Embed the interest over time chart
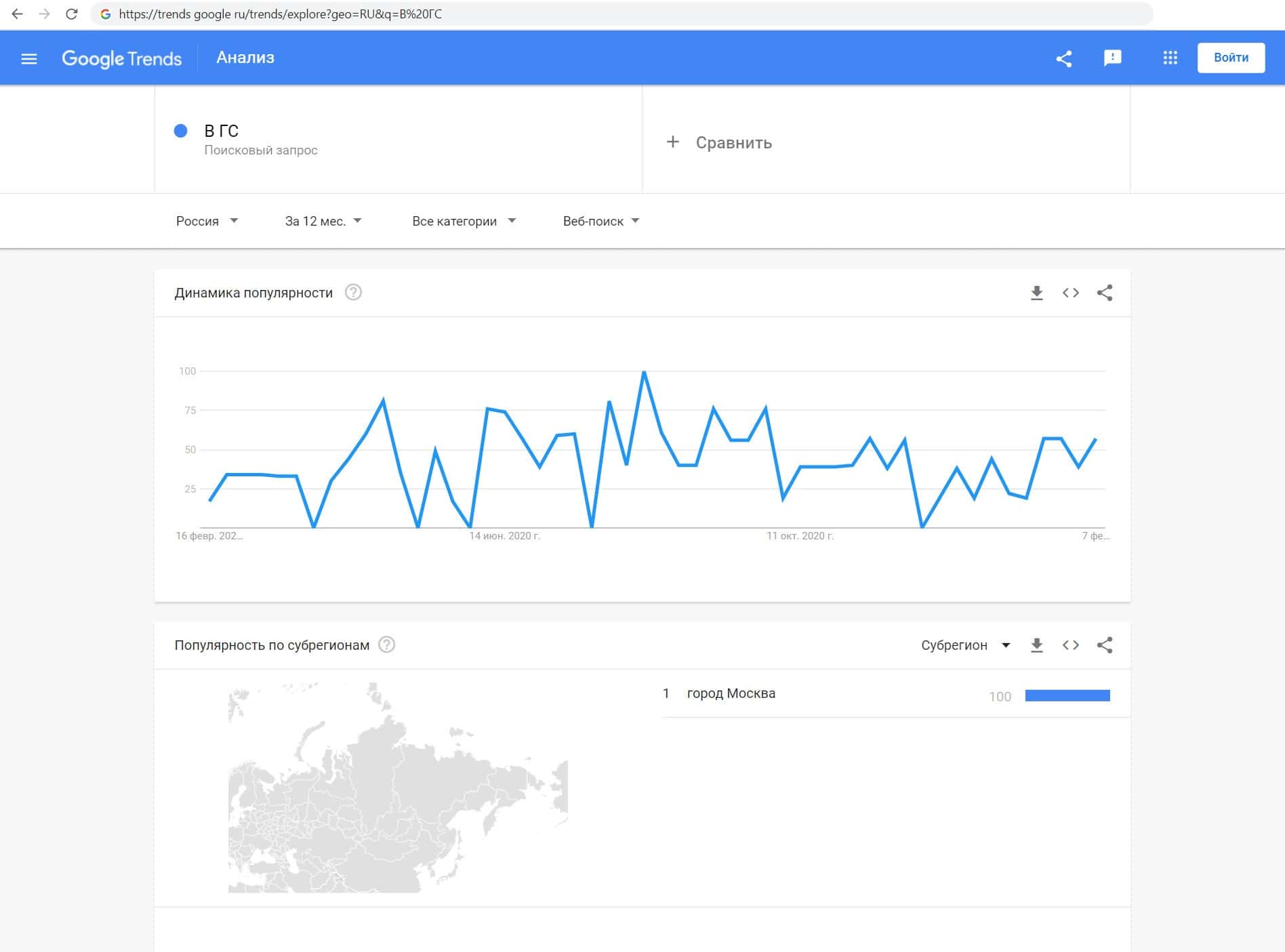 [1070, 293]
